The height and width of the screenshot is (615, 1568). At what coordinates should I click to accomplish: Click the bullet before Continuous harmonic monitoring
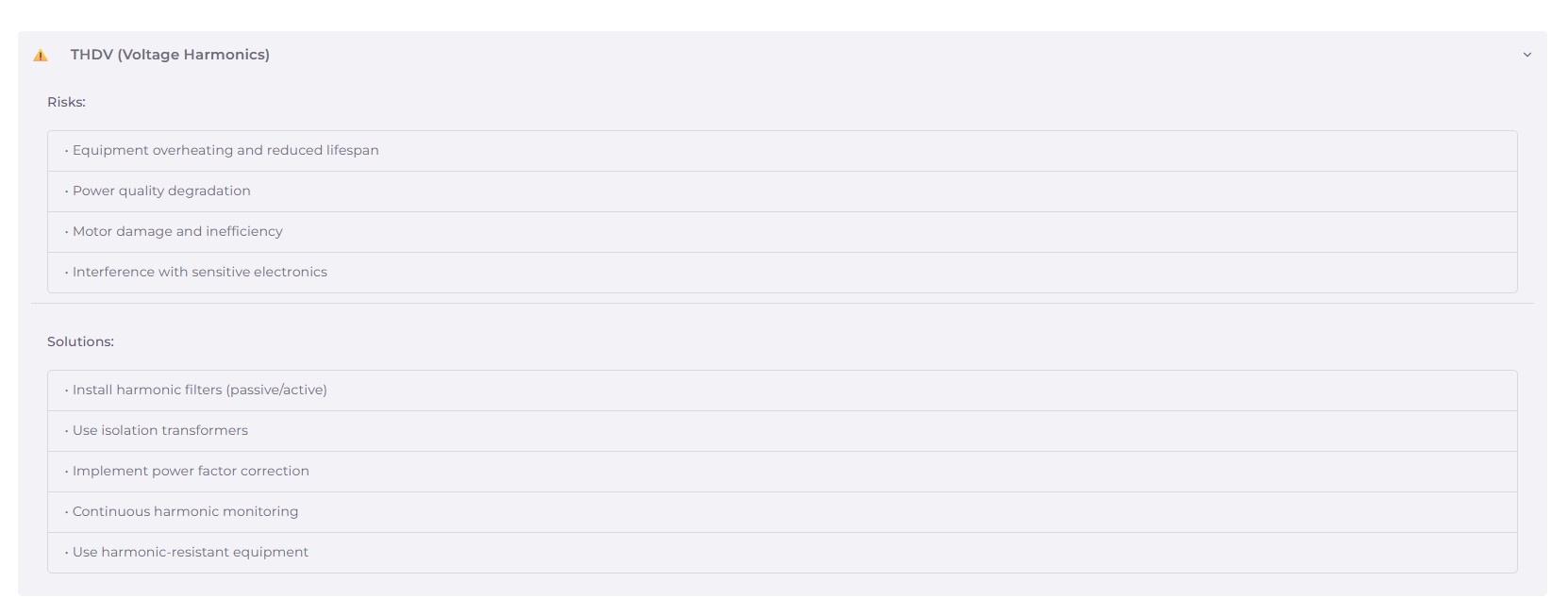point(66,512)
